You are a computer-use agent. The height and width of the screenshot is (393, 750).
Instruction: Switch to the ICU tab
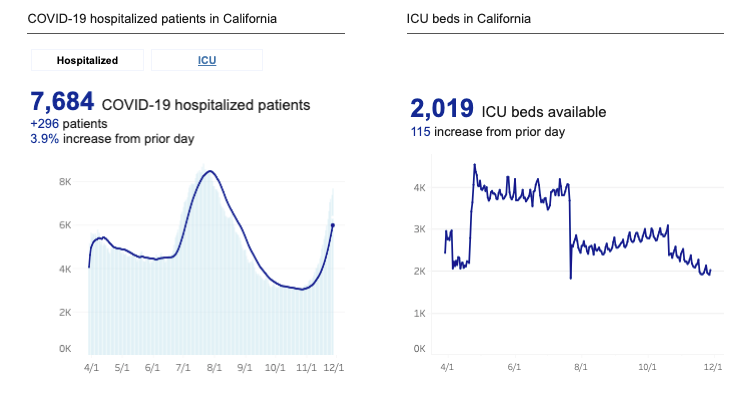[x=207, y=60]
